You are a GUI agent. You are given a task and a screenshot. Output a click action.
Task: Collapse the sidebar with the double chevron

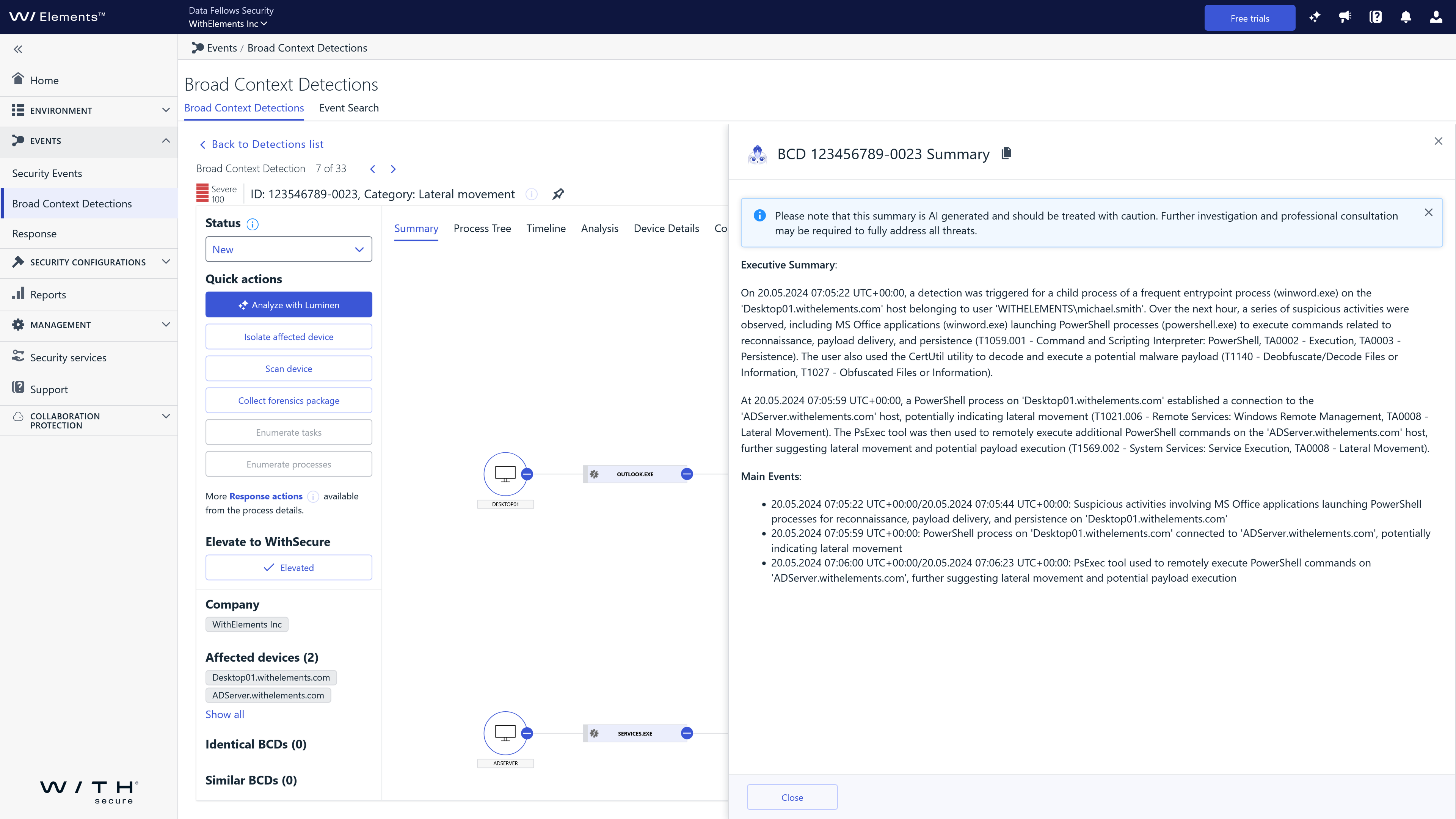point(18,49)
